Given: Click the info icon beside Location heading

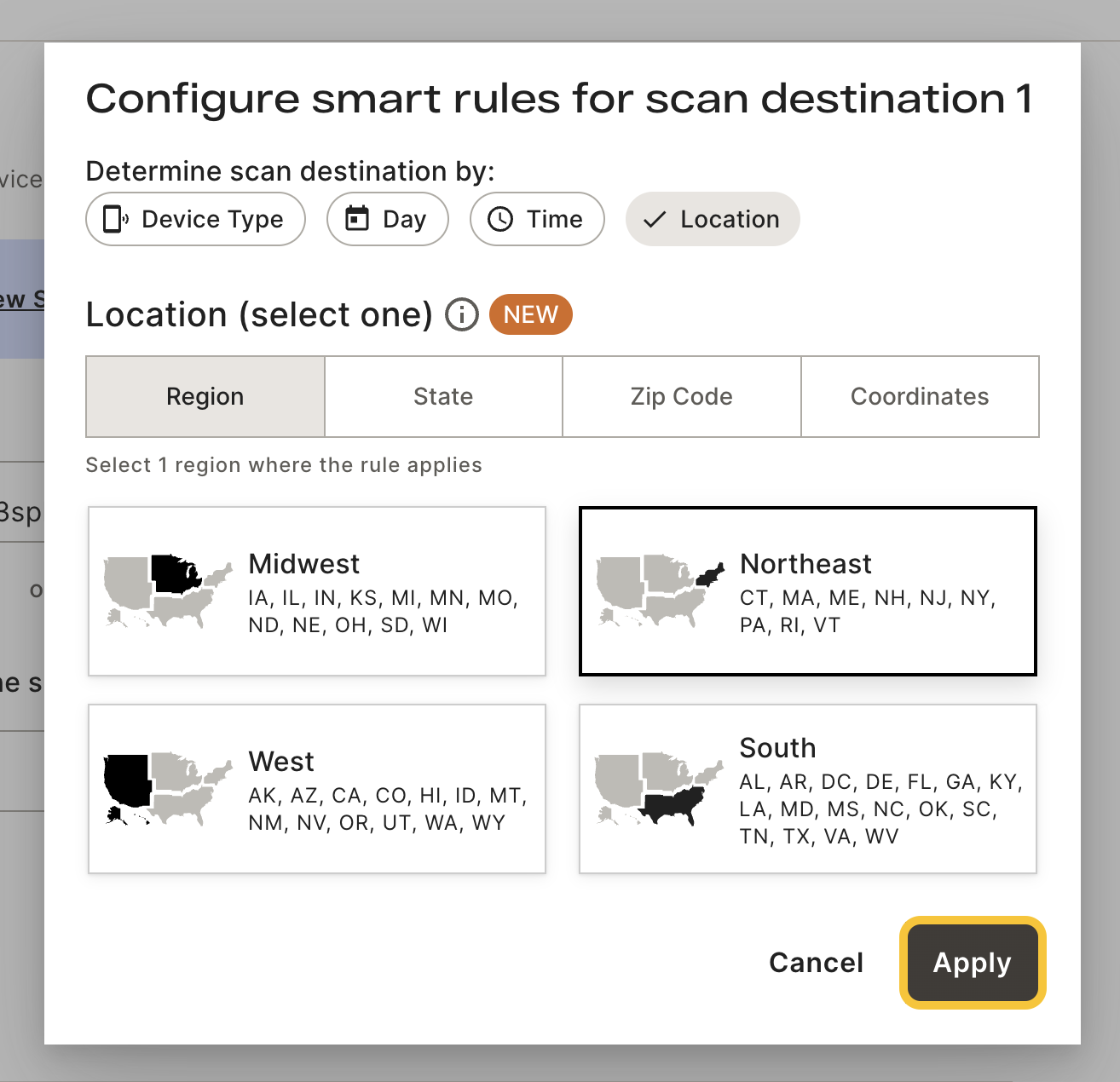Looking at the screenshot, I should (x=462, y=315).
